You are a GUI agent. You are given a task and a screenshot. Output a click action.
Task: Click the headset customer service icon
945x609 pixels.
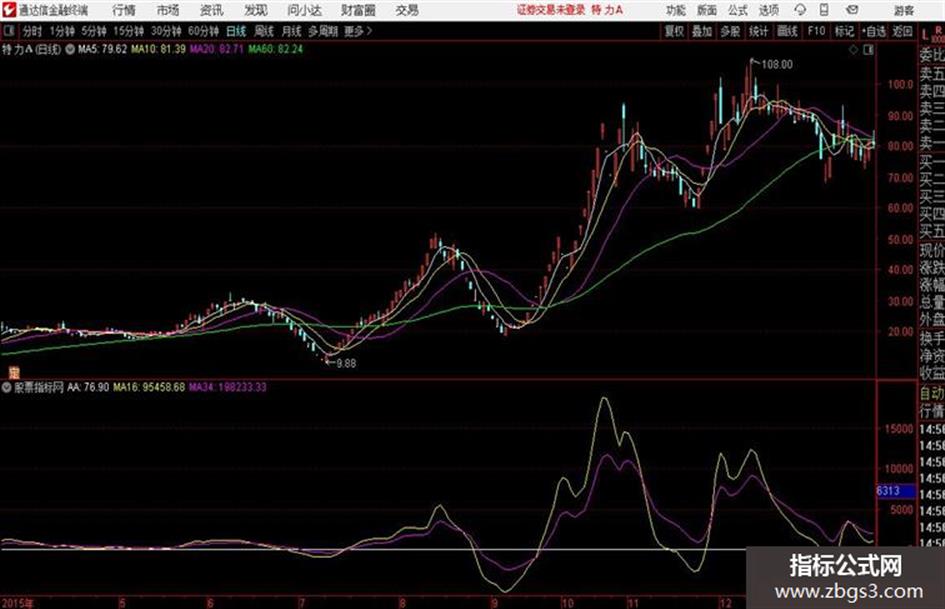click(800, 10)
